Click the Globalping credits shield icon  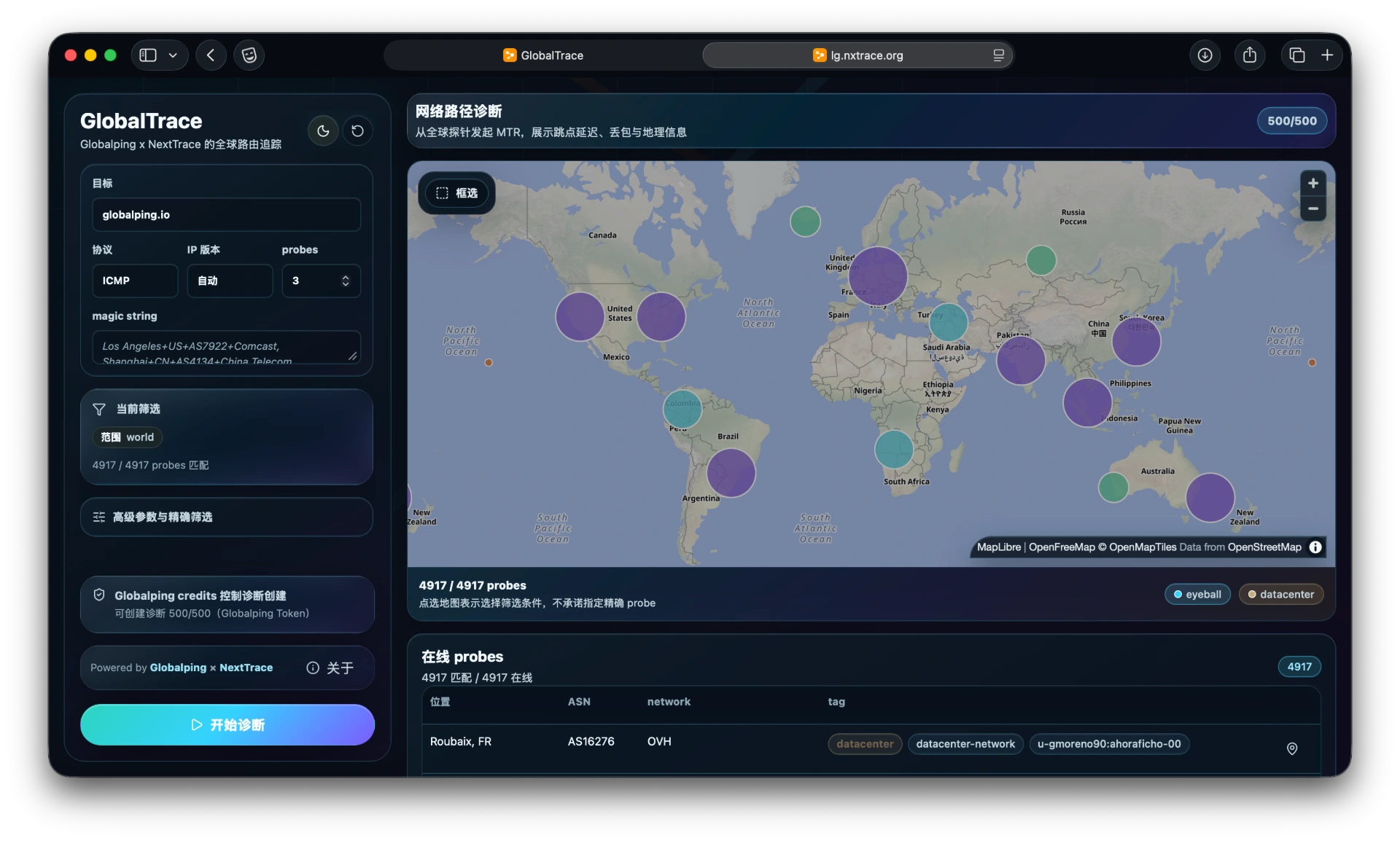click(x=99, y=595)
